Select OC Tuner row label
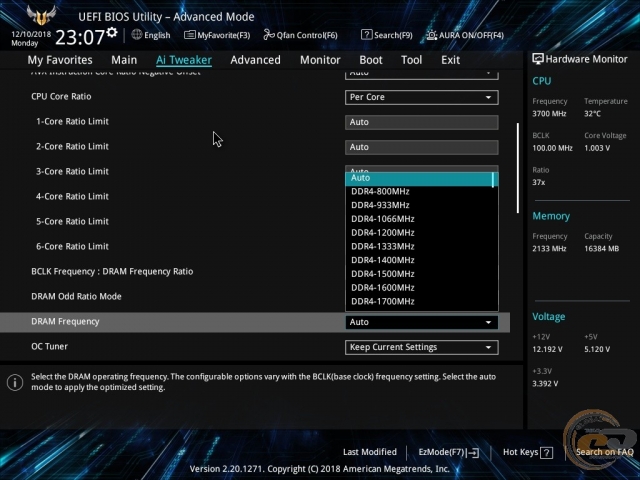Image resolution: width=640 pixels, height=480 pixels. tap(49, 347)
